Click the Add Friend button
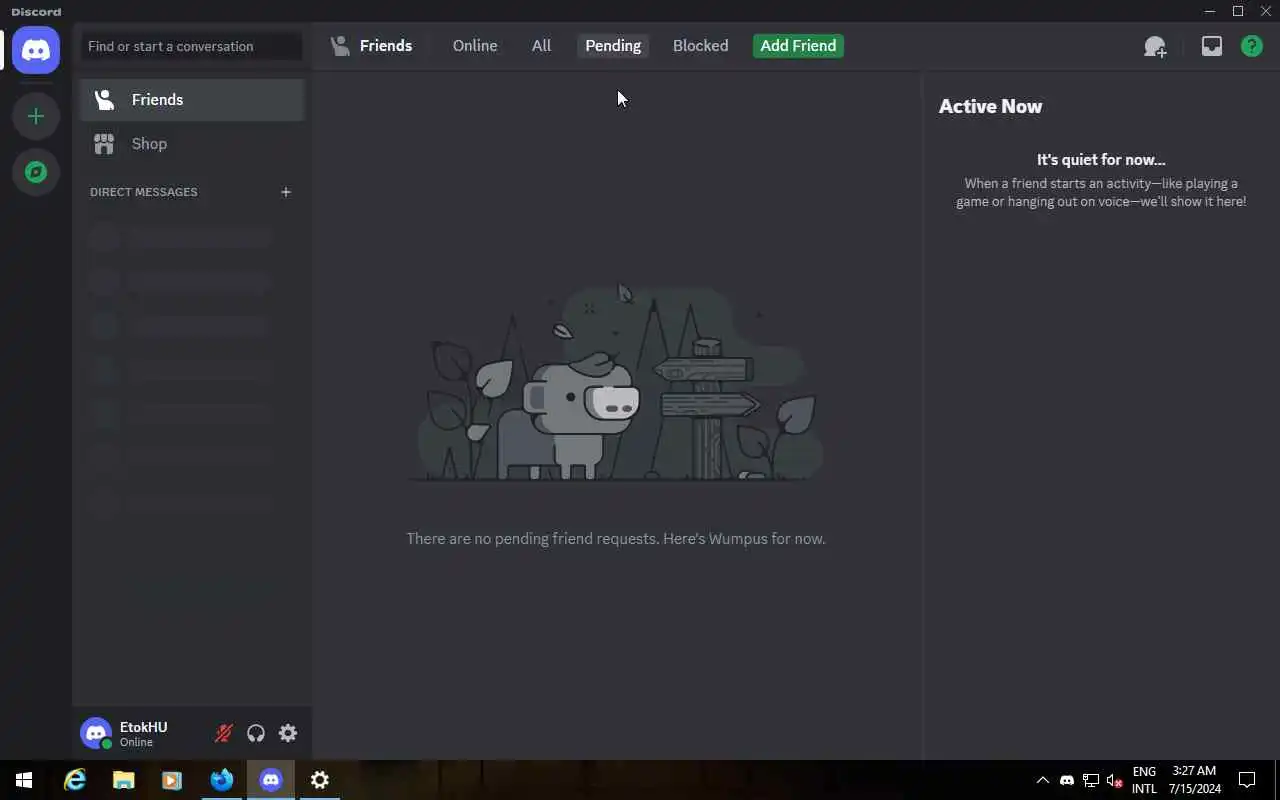This screenshot has width=1280, height=800. tap(798, 46)
